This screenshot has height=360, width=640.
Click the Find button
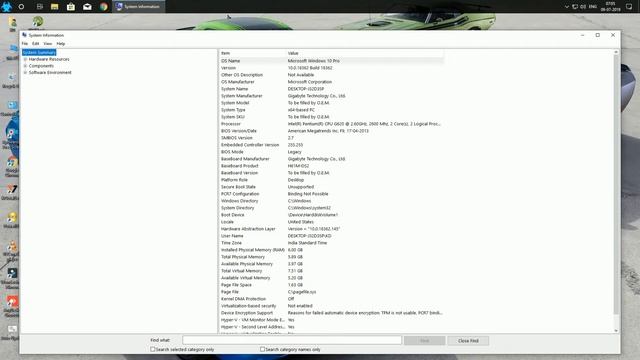coord(424,340)
